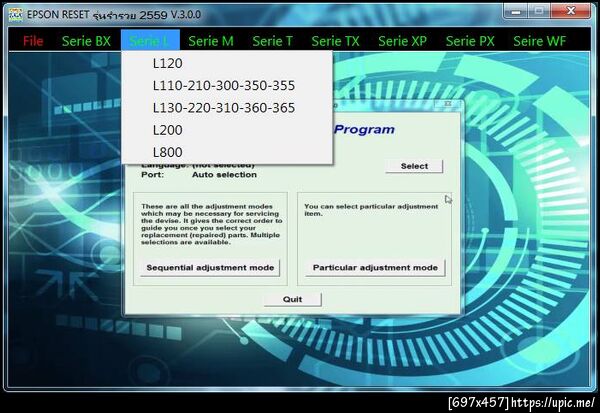Screen dimensions: 600x413
Task: Choose L110-210-300-350-355 entry
Action: (227, 85)
